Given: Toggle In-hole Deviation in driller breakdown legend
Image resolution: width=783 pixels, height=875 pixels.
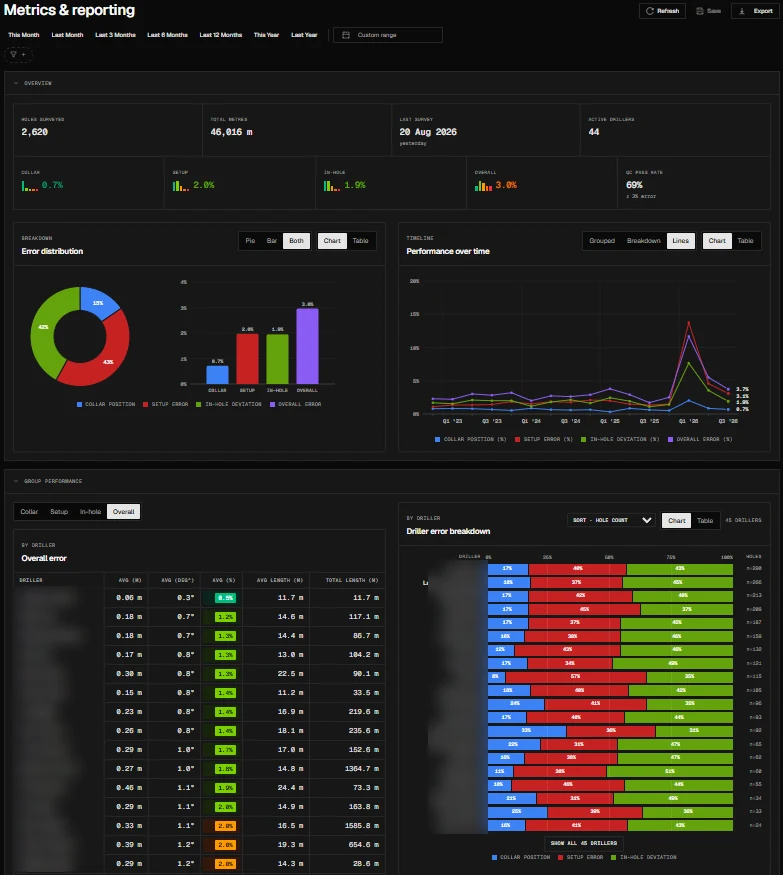Looking at the screenshot, I should coord(643,857).
